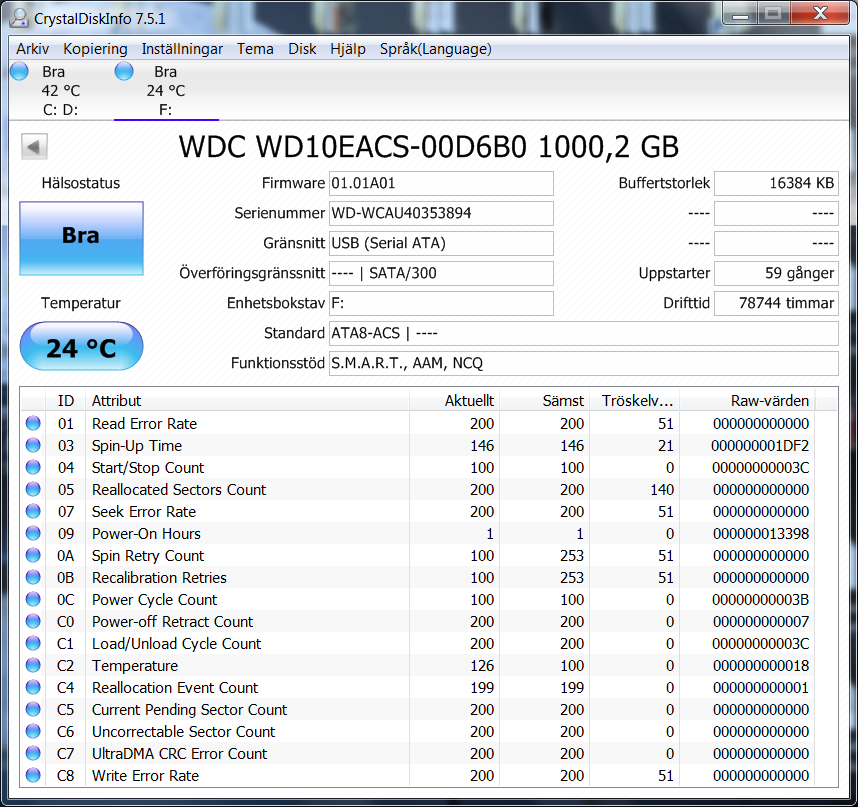The height and width of the screenshot is (807, 858).
Task: Click the serial number field WD-WCAU40353894
Action: pos(441,213)
